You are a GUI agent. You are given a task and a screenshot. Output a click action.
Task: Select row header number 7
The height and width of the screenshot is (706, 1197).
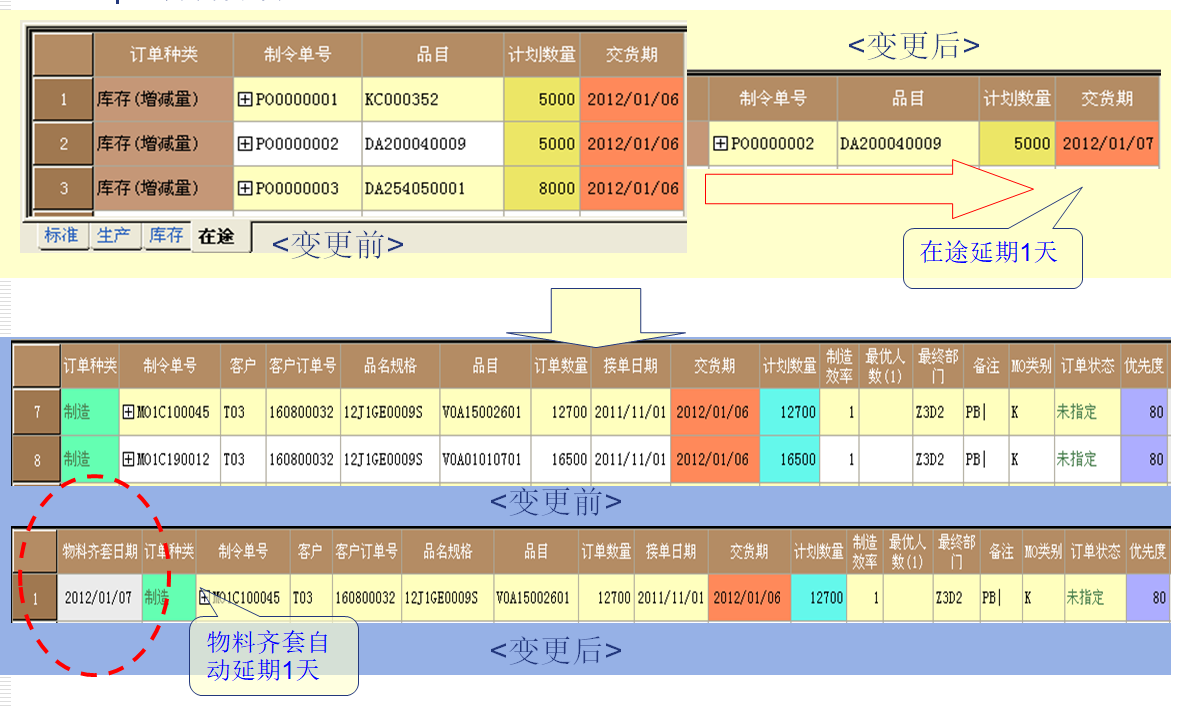coord(37,412)
